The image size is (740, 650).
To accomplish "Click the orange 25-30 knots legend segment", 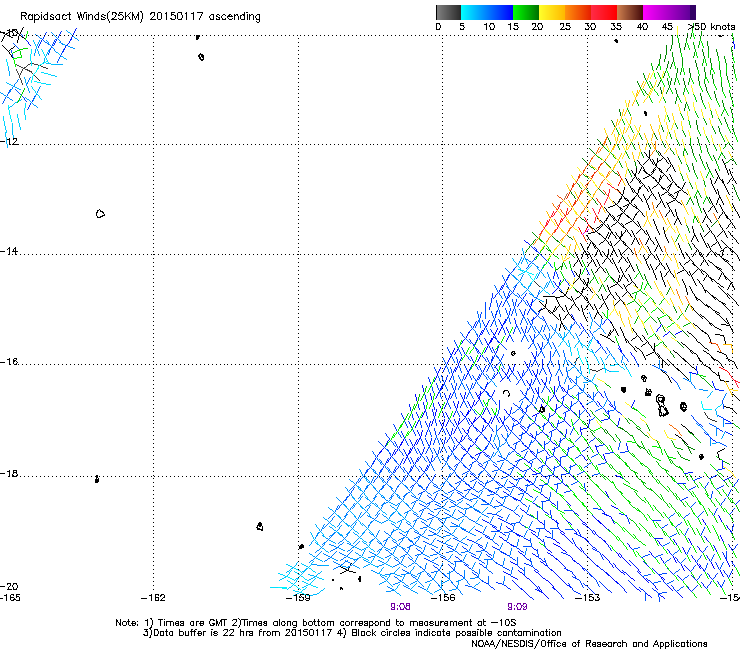I will [578, 12].
